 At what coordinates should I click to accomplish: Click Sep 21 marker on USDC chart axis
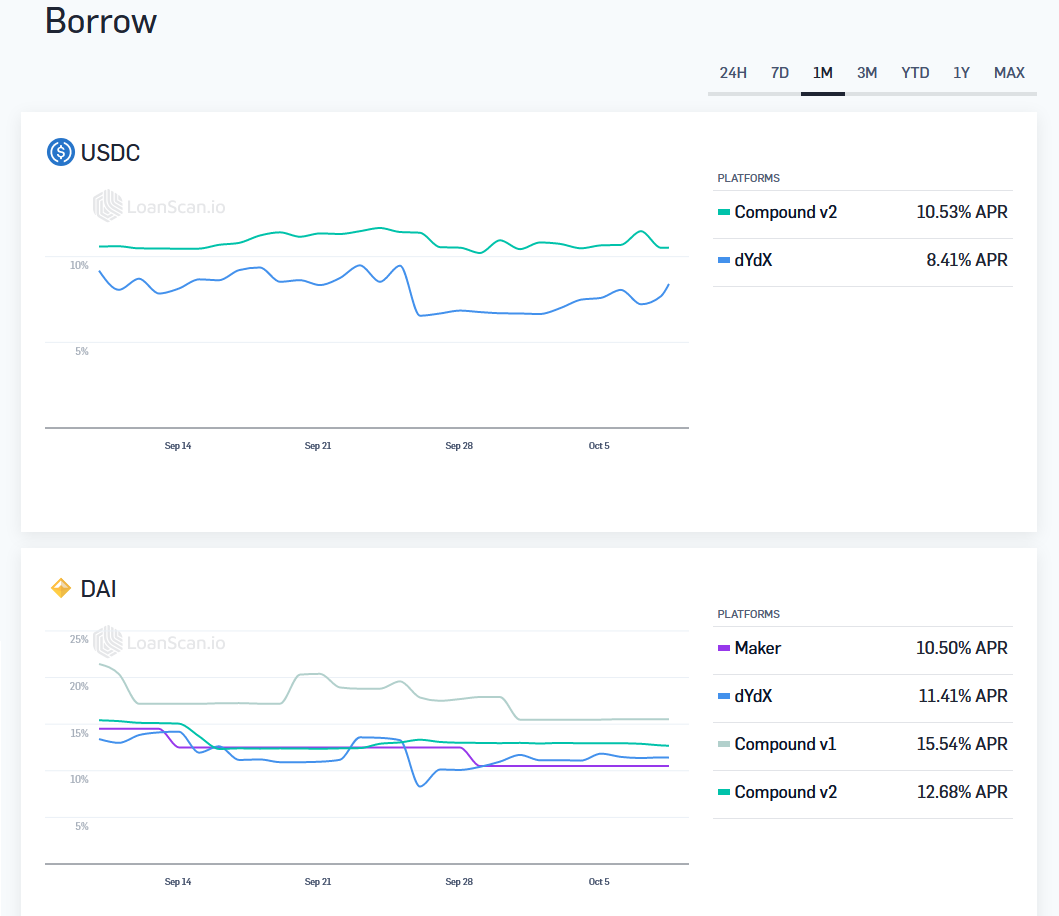tap(318, 446)
